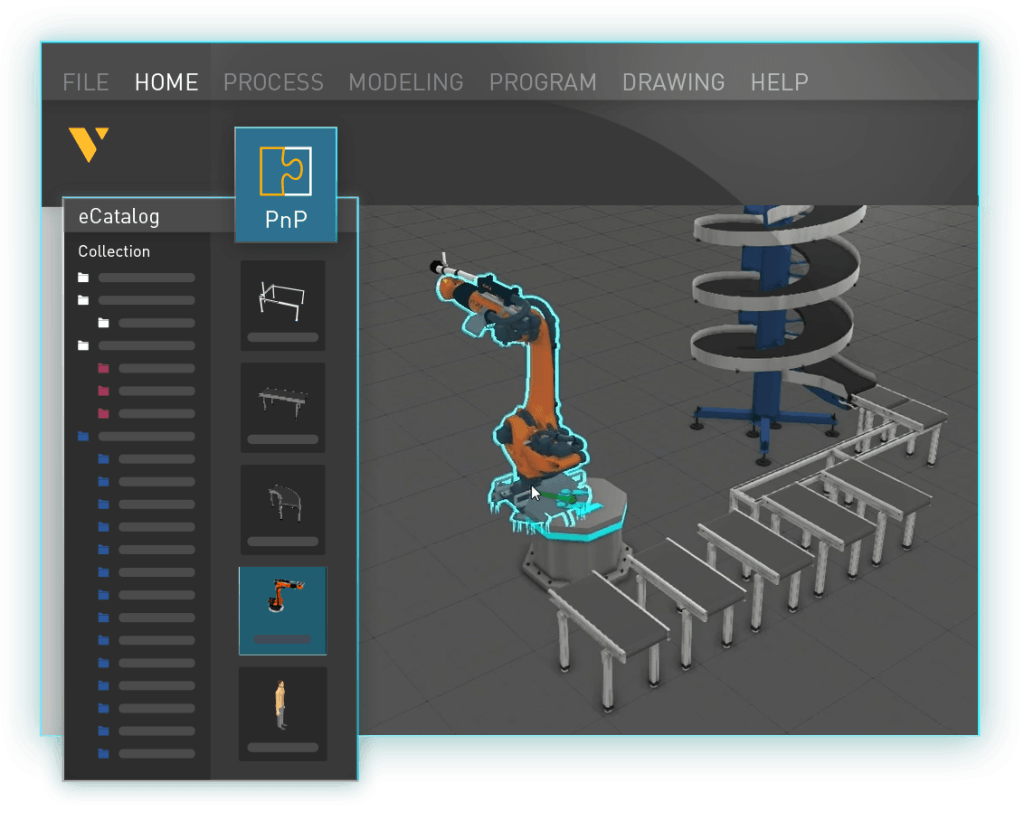
Task: Open the PROGRAM tab
Action: pos(542,82)
